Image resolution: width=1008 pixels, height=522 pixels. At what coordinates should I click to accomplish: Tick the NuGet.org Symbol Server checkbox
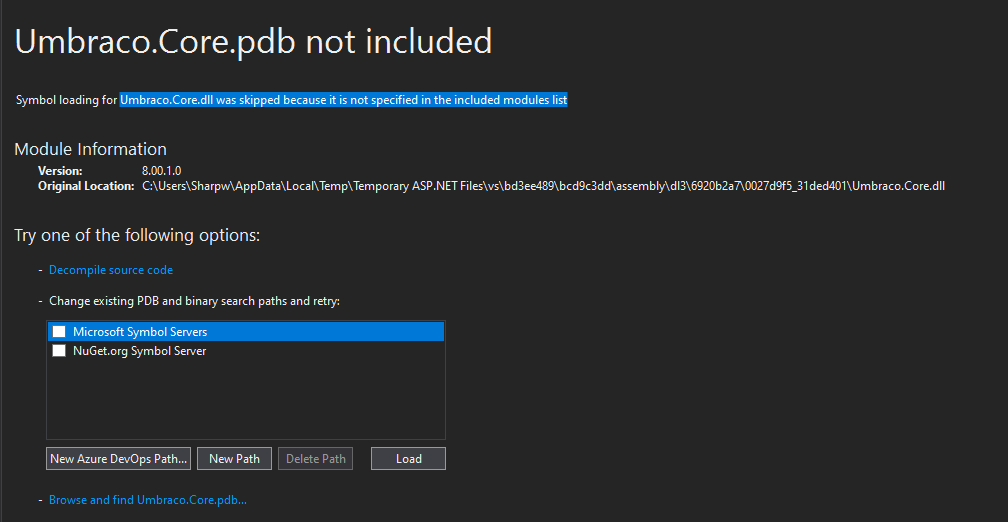click(59, 351)
